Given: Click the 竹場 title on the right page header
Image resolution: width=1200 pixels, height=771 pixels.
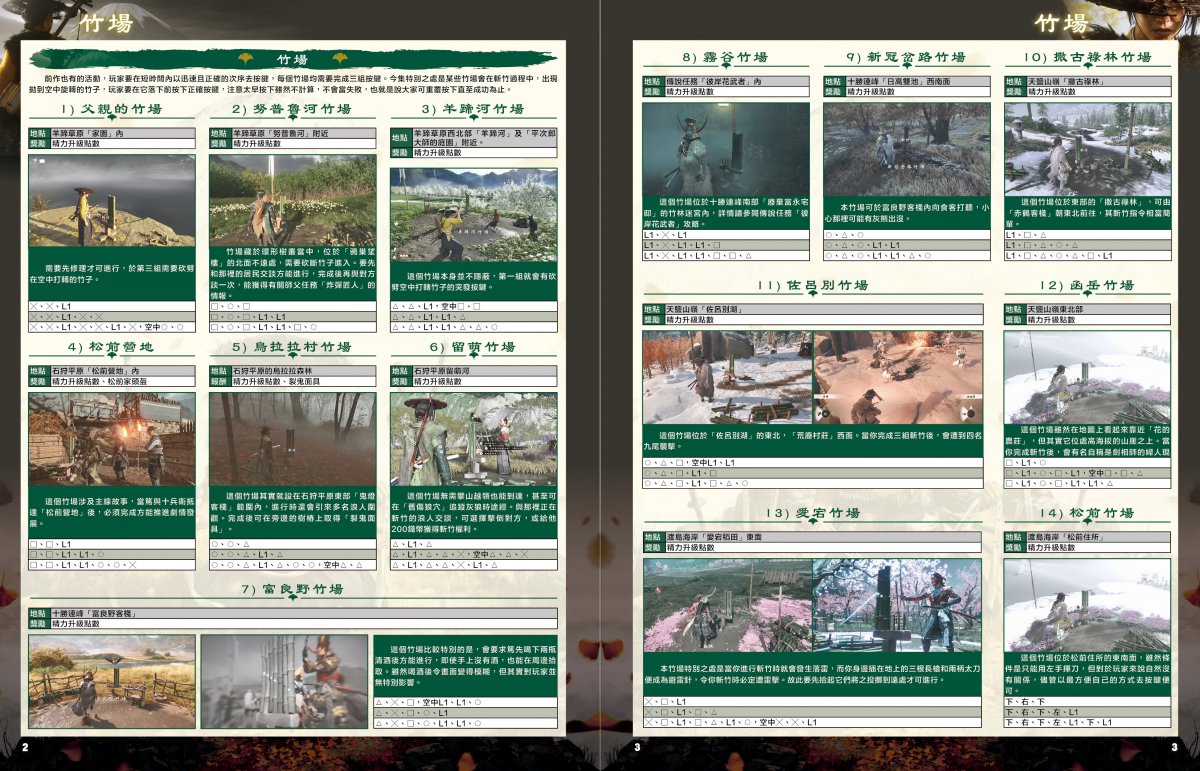Looking at the screenshot, I should tap(1062, 22).
